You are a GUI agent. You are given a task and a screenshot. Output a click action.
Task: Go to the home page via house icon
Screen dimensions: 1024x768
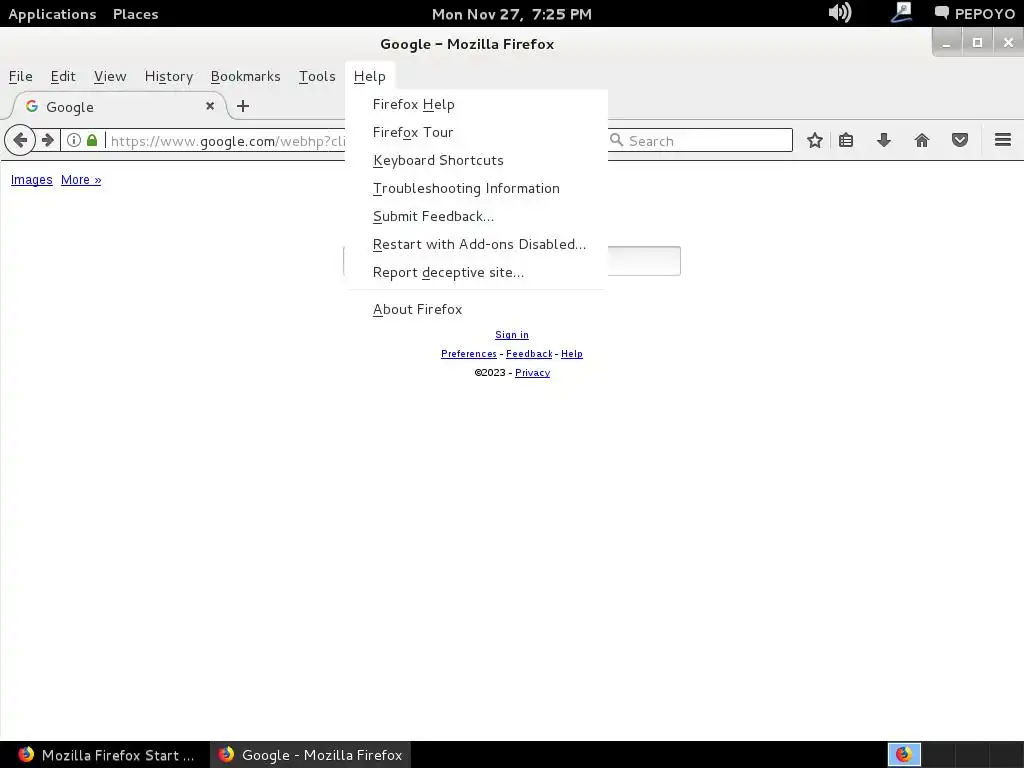click(921, 140)
